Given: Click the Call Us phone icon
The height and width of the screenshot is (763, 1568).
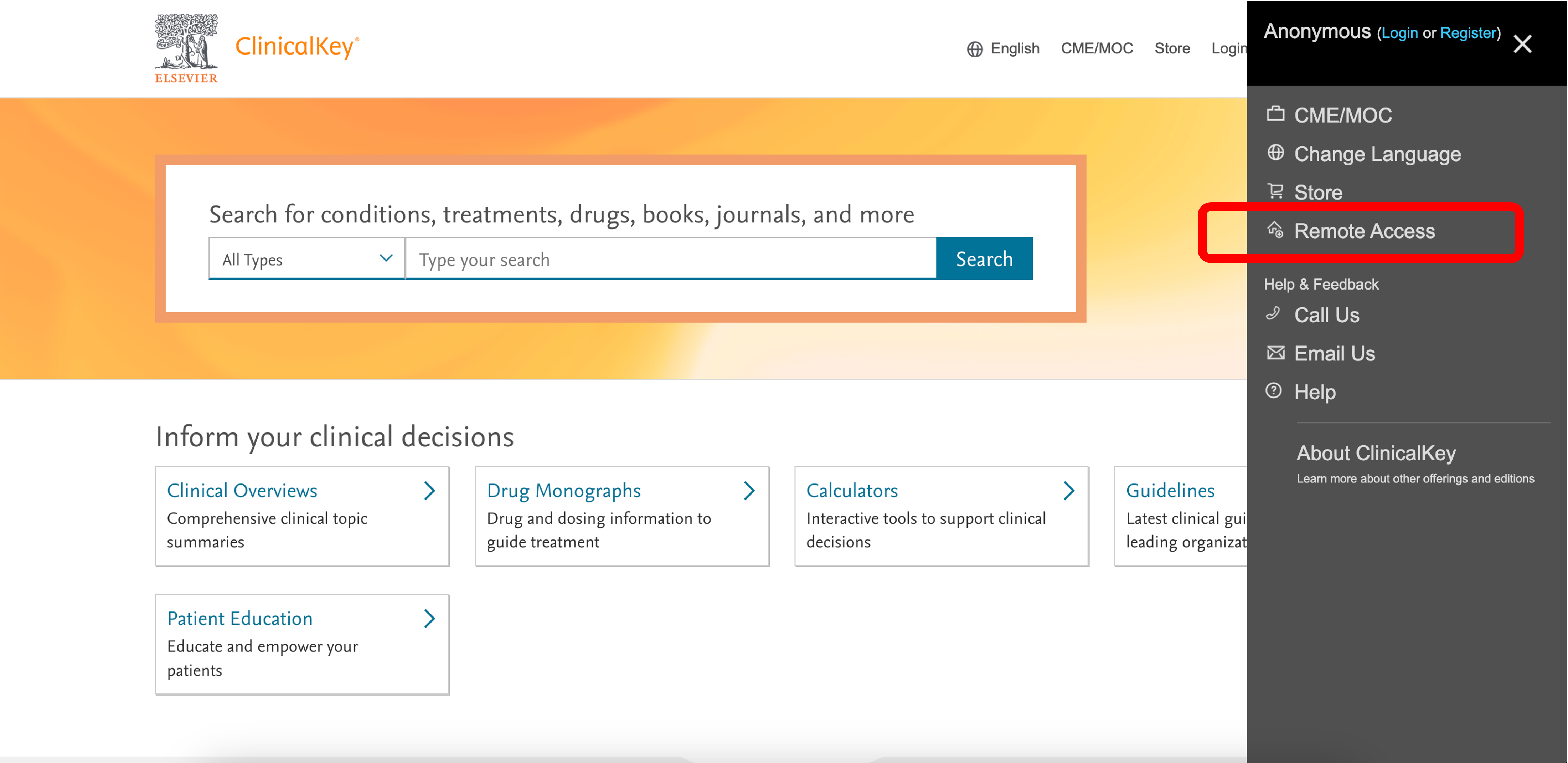Looking at the screenshot, I should pos(1273,314).
